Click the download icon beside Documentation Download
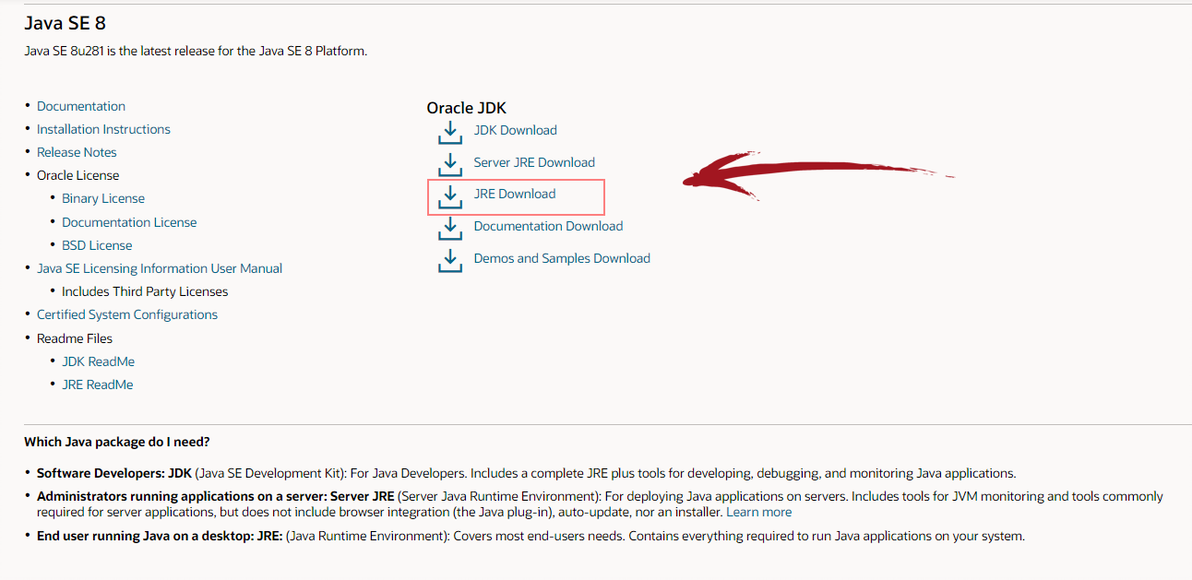Image resolution: width=1192 pixels, height=580 pixels. 450,227
